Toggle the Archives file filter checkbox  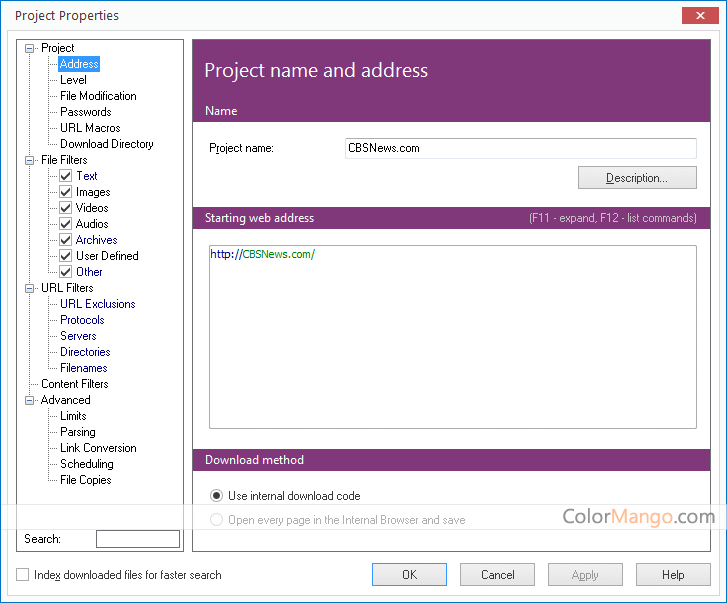pyautogui.click(x=66, y=240)
